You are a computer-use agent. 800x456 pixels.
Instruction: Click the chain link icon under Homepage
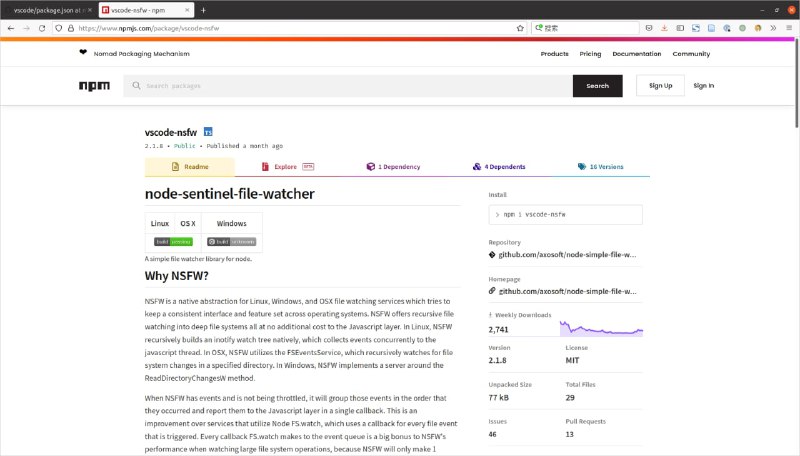(x=492, y=291)
